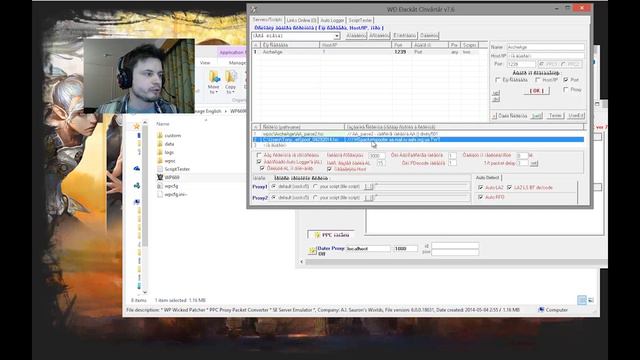Screen dimensions: 640x360
Task: Toggle the Auto Logger checkbox
Action: (259, 162)
